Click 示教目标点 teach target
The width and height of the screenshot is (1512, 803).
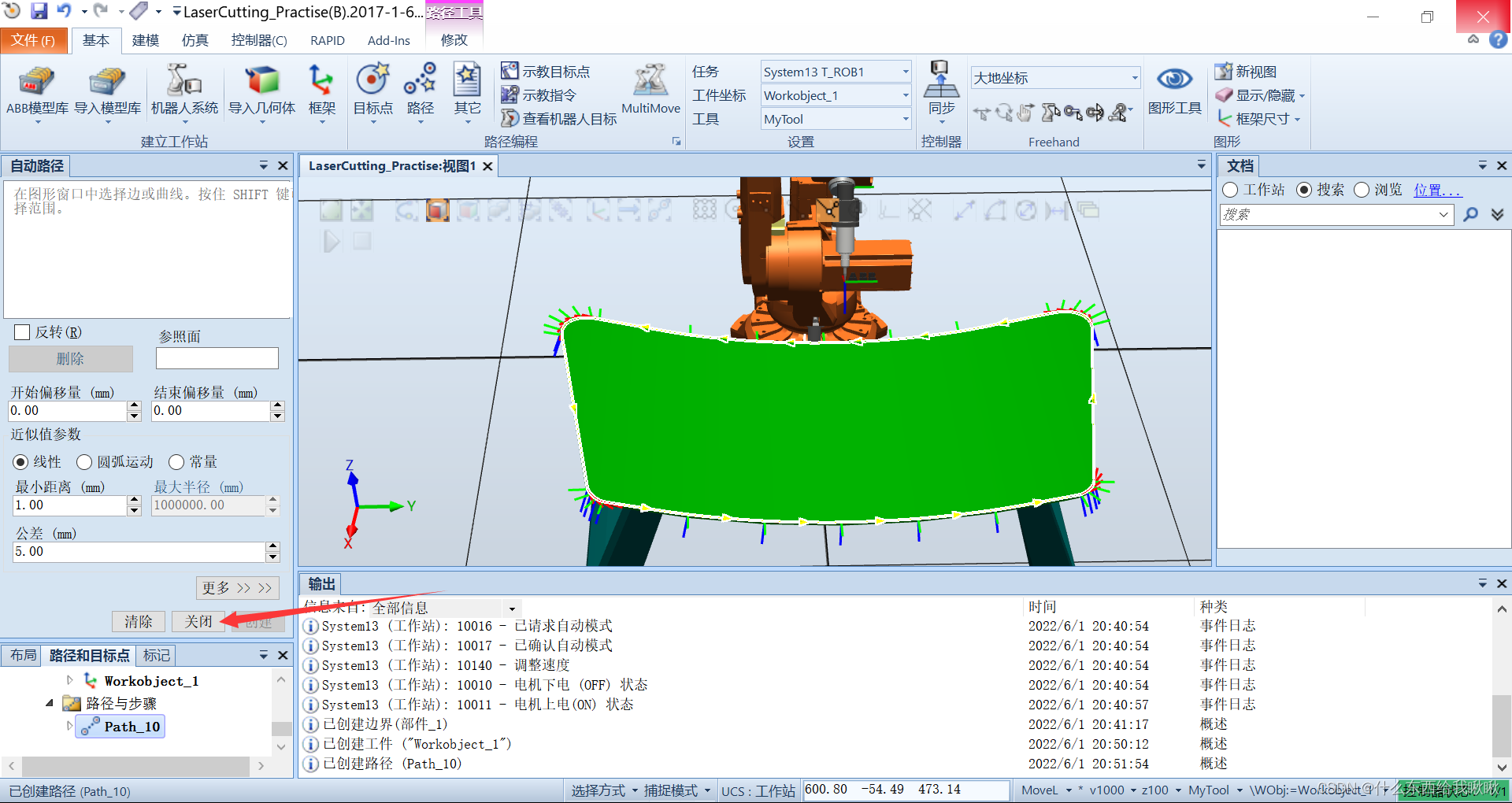coord(546,72)
